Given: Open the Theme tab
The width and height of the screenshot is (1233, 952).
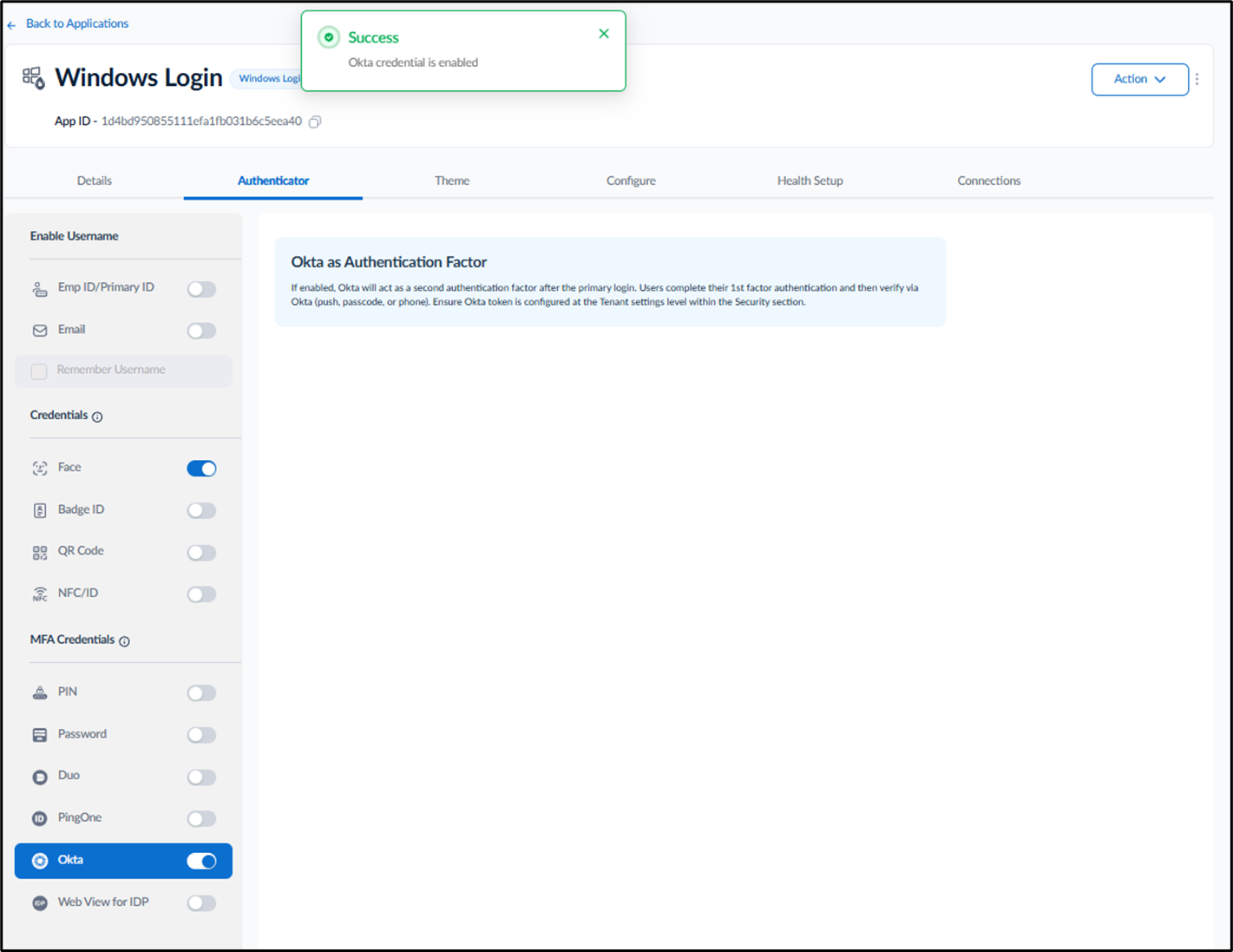Looking at the screenshot, I should tap(452, 181).
